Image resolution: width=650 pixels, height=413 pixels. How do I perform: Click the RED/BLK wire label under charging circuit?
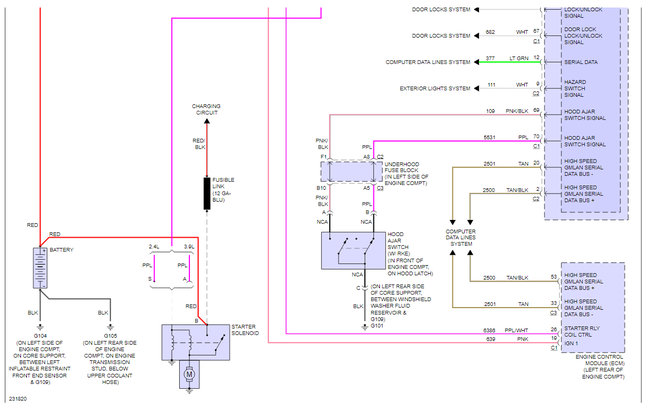tap(199, 144)
